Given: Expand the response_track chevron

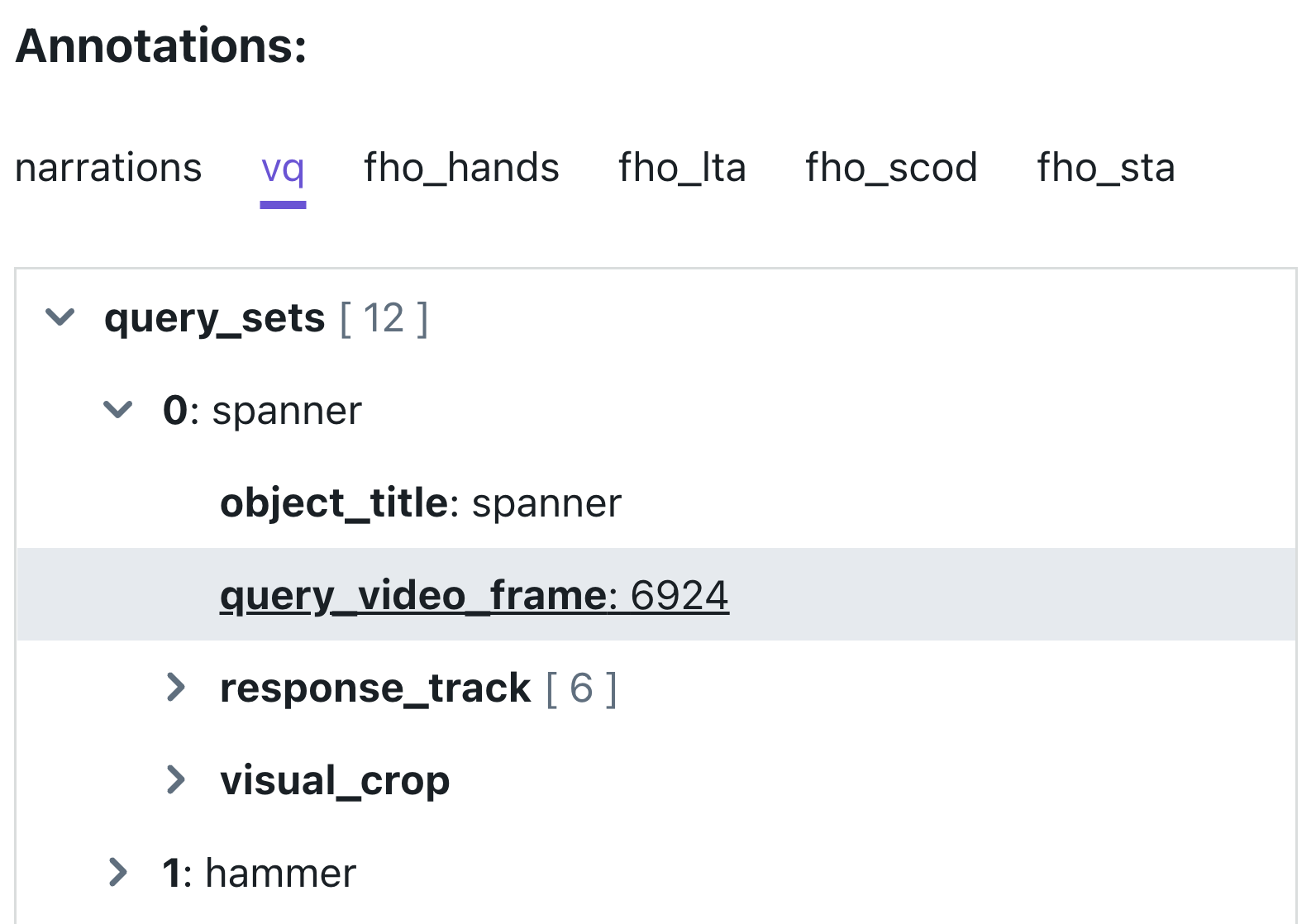Looking at the screenshot, I should [x=175, y=687].
